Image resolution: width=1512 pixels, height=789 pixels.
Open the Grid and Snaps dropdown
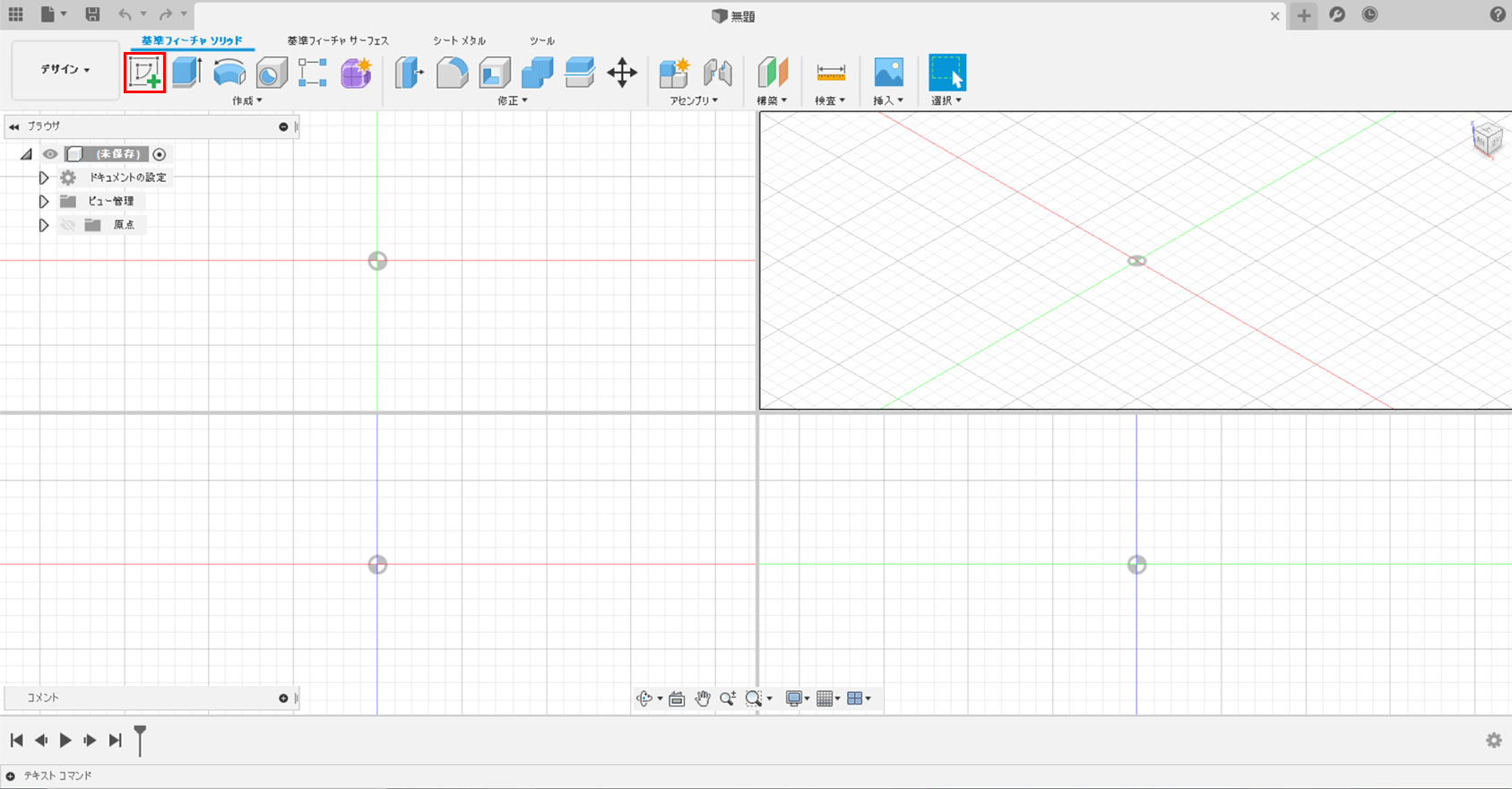click(x=828, y=698)
